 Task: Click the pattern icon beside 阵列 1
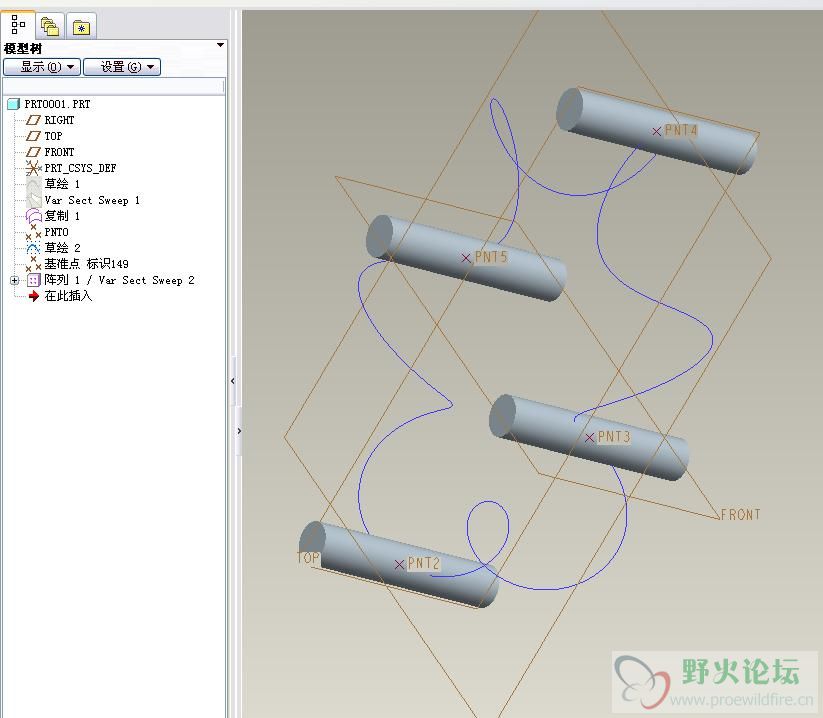(x=34, y=280)
